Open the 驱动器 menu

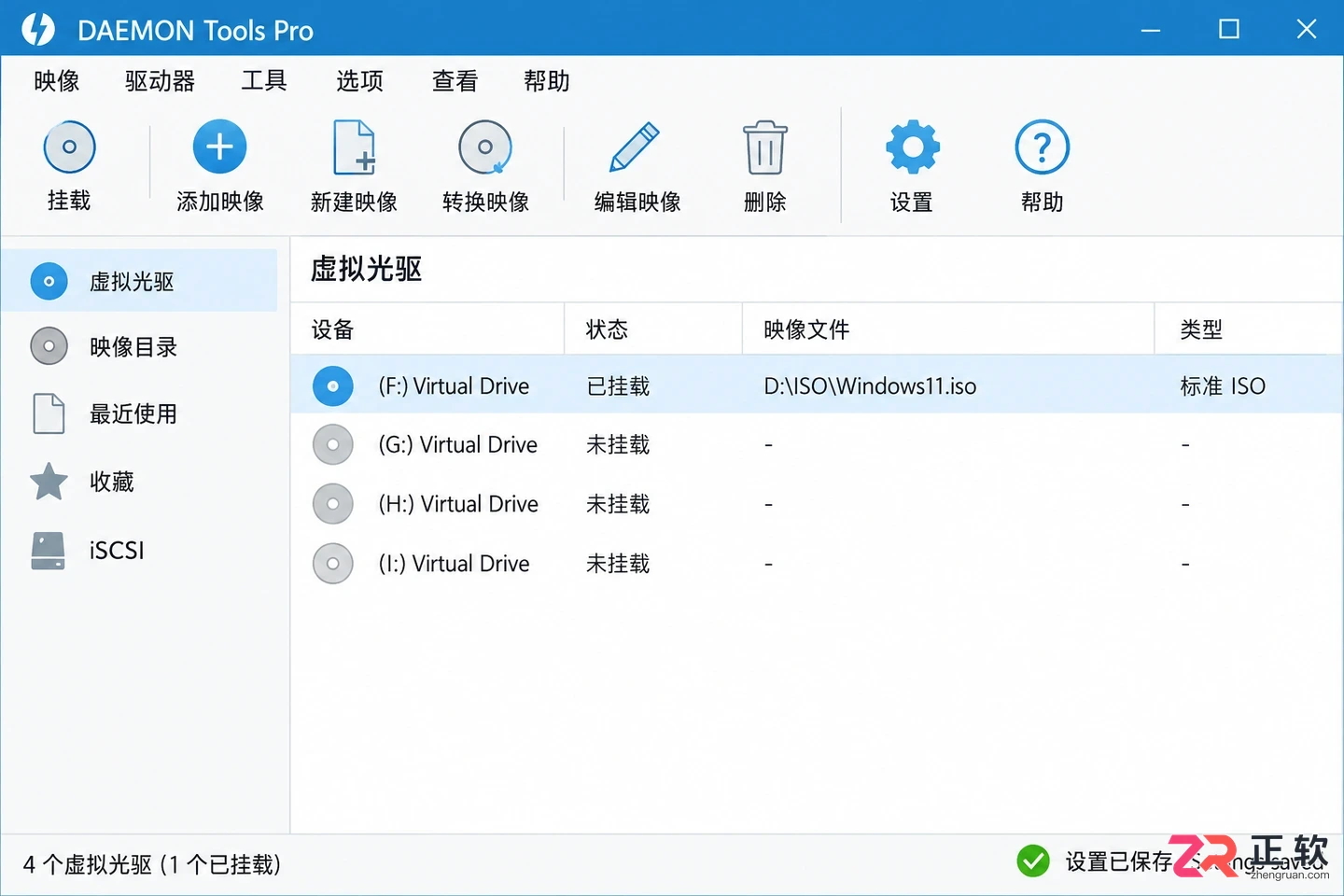[160, 81]
